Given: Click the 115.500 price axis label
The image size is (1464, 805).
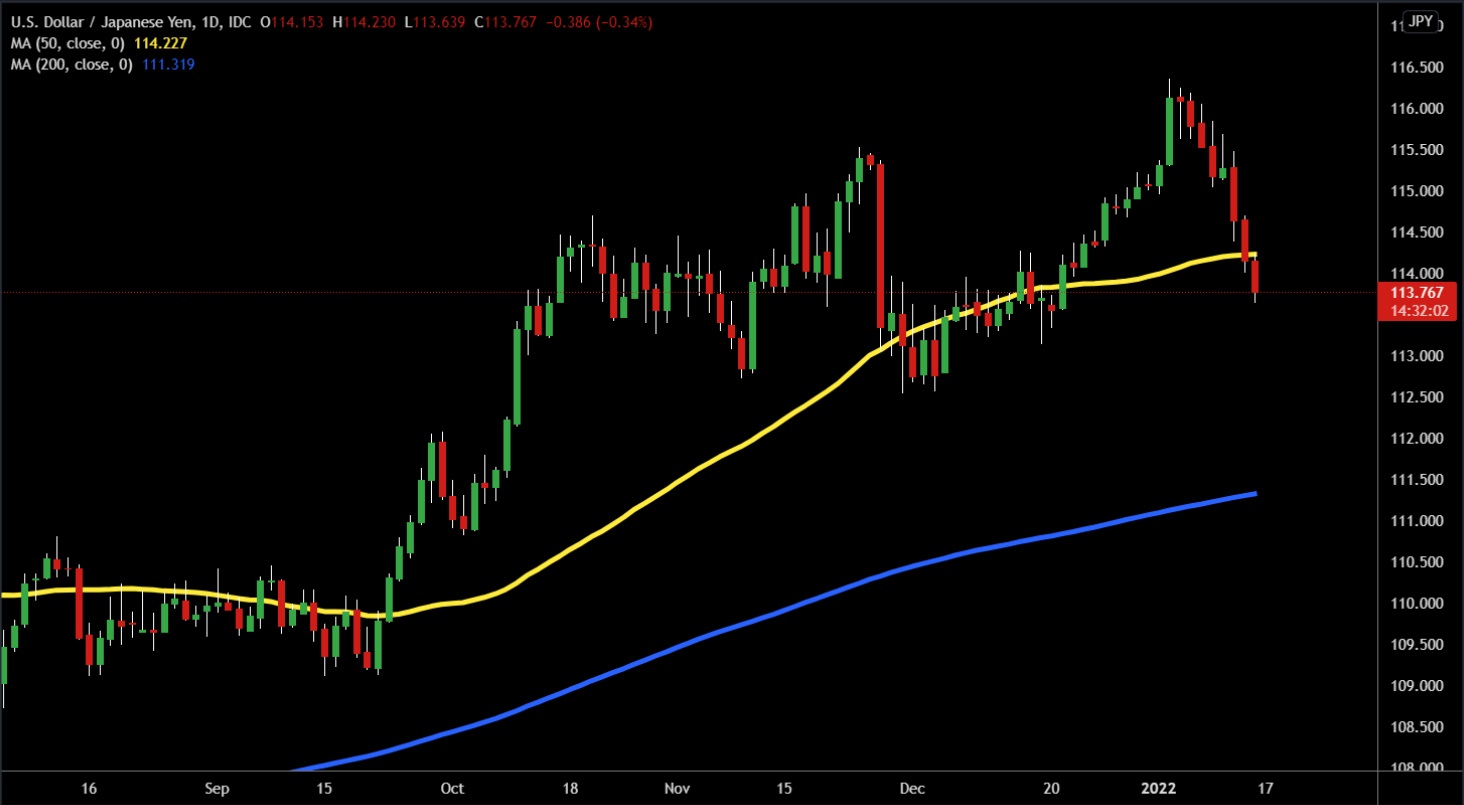Looking at the screenshot, I should click(1415, 149).
